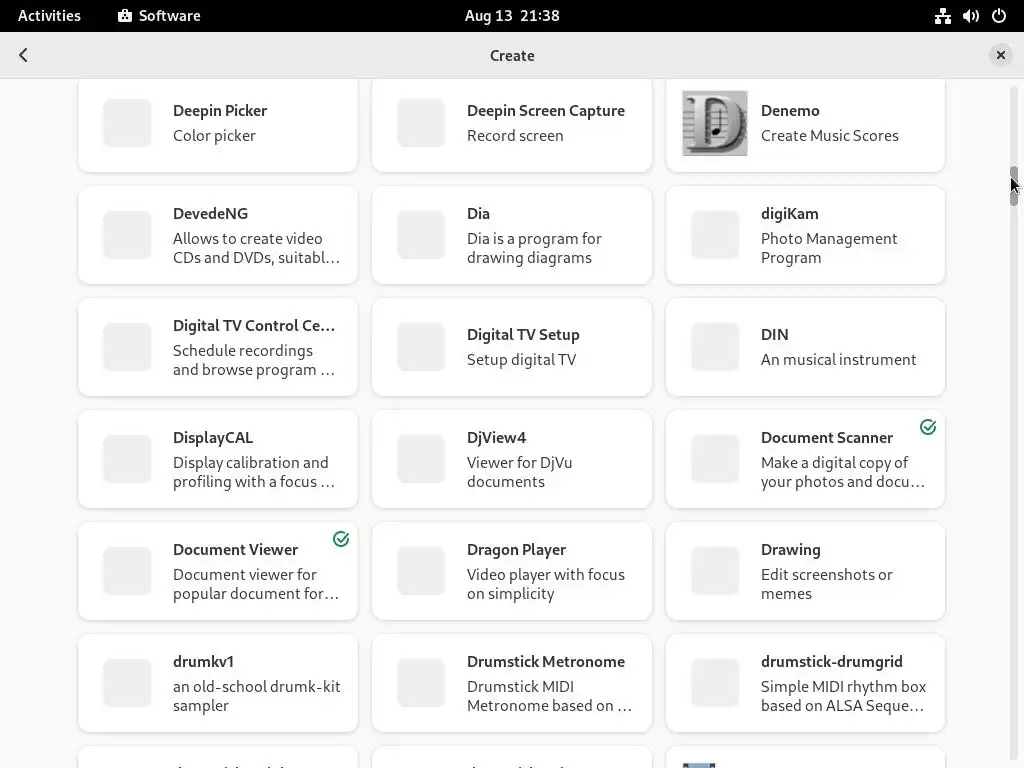The width and height of the screenshot is (1024, 768).
Task: Click the Digital TV Setup icon placeholder
Action: (421, 347)
